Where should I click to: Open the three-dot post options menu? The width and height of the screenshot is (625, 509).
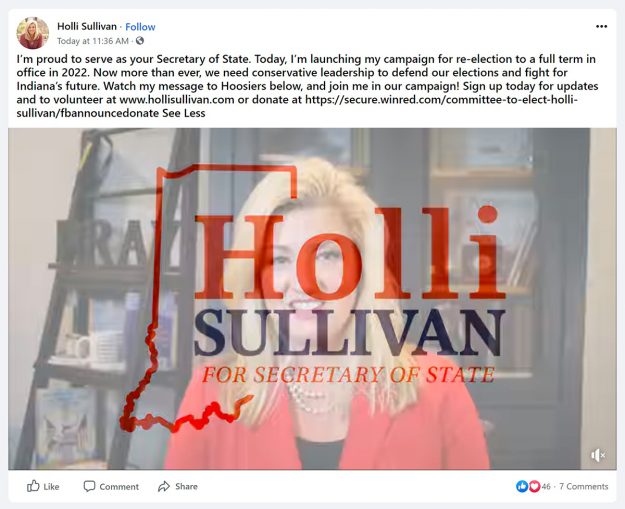pyautogui.click(x=601, y=27)
